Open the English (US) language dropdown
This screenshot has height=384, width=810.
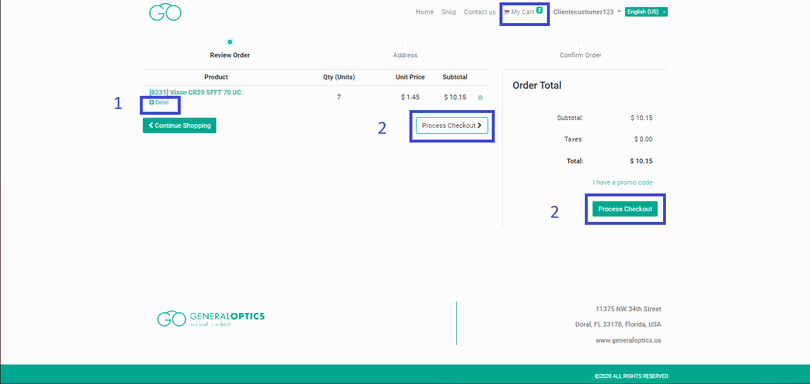point(646,11)
